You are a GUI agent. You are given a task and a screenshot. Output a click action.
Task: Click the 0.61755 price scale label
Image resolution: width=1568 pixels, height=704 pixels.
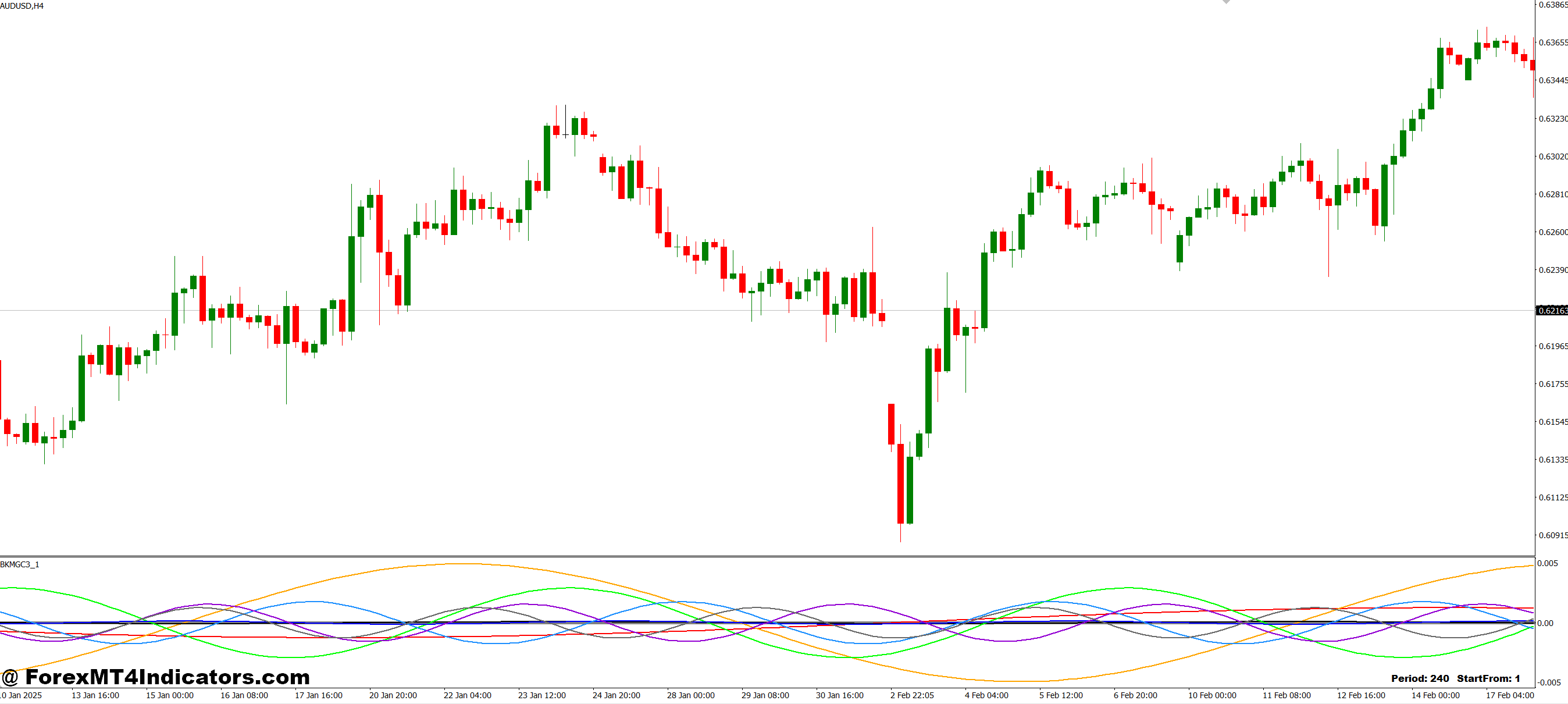point(1552,384)
